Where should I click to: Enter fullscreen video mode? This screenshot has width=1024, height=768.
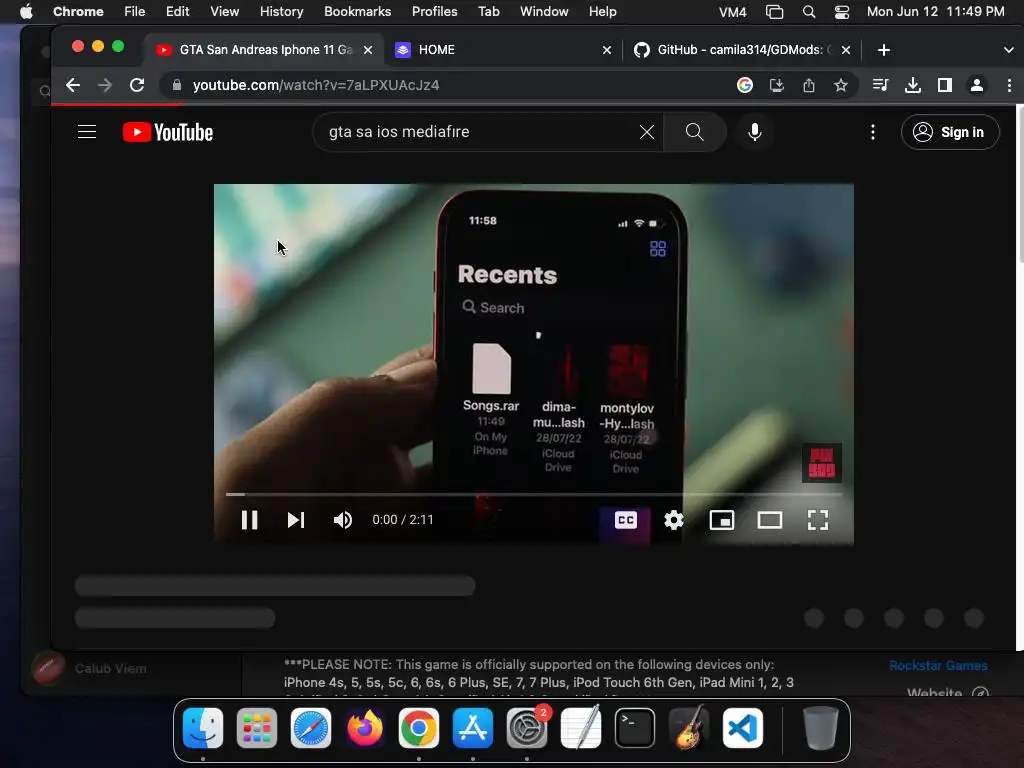coord(818,520)
